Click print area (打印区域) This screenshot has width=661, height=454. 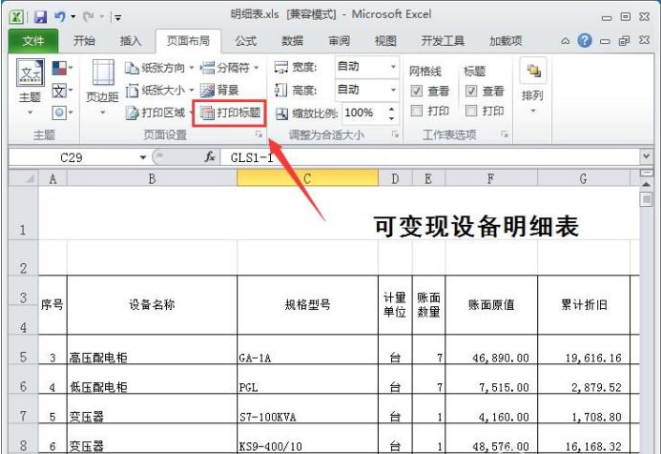[x=157, y=113]
